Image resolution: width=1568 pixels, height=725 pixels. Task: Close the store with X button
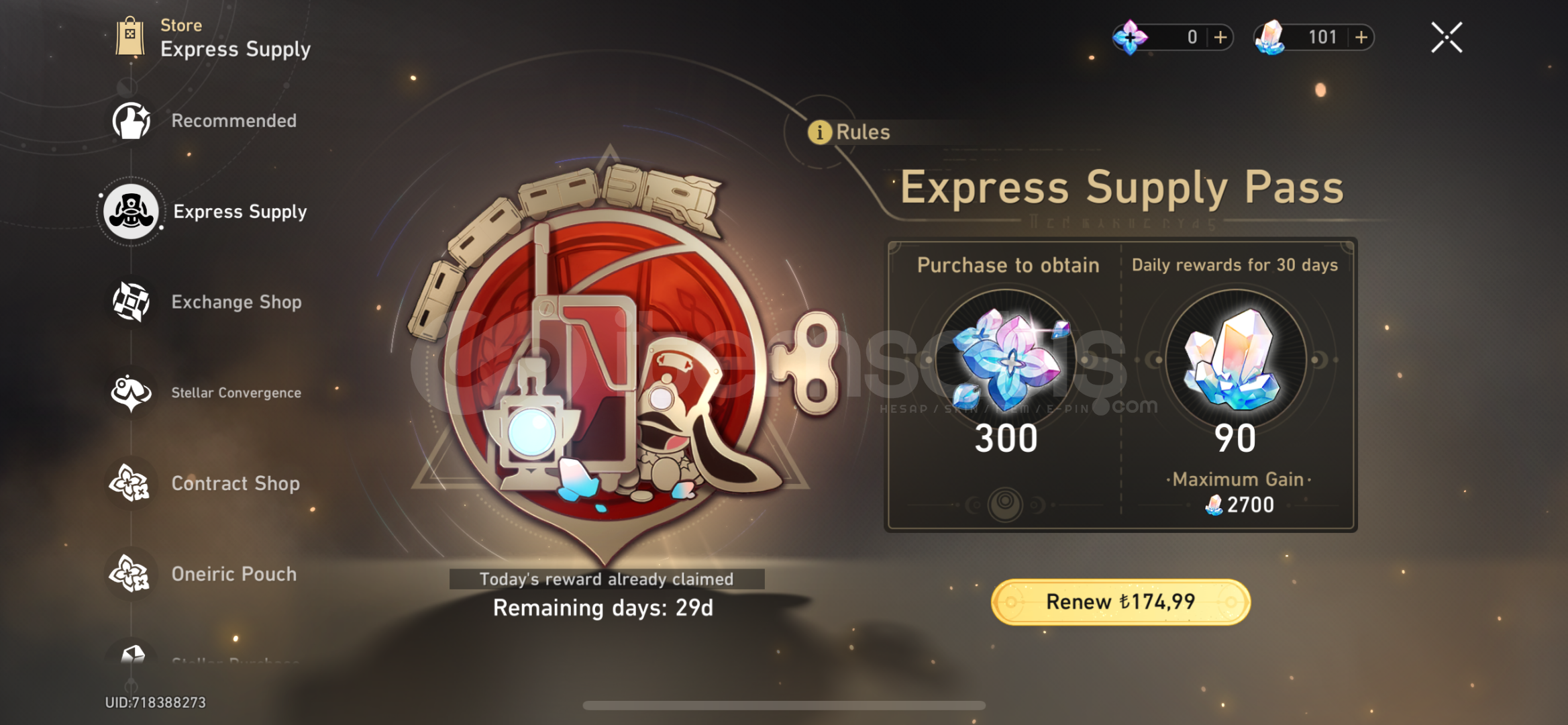tap(1447, 37)
